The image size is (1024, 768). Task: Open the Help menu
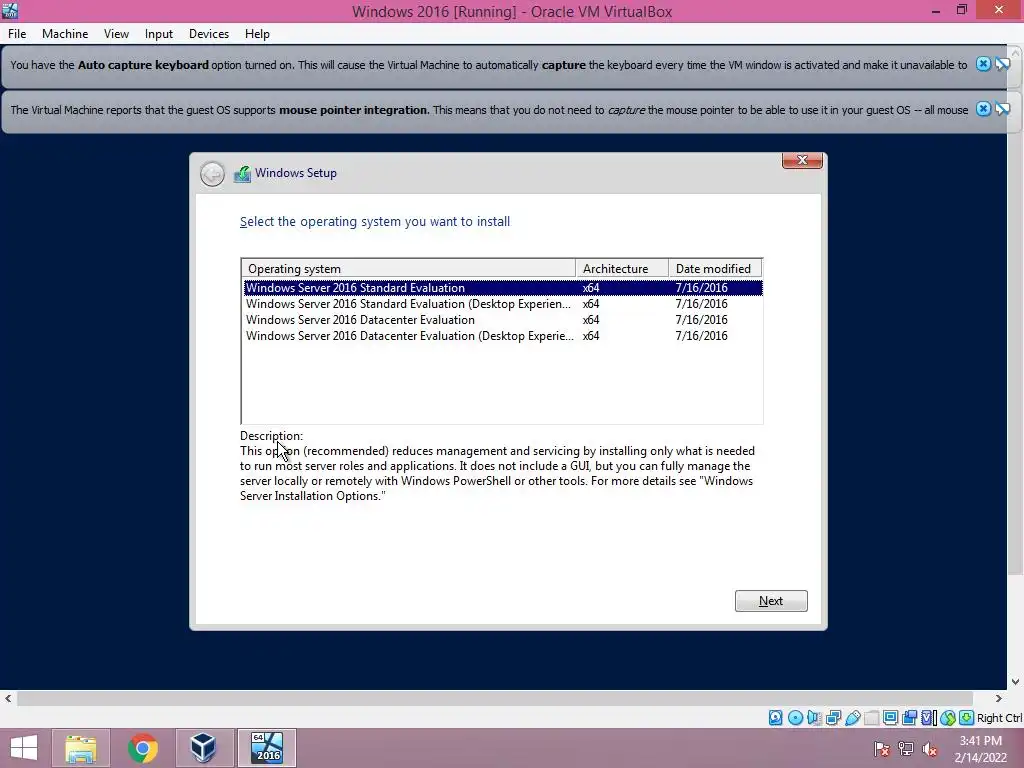pos(257,34)
